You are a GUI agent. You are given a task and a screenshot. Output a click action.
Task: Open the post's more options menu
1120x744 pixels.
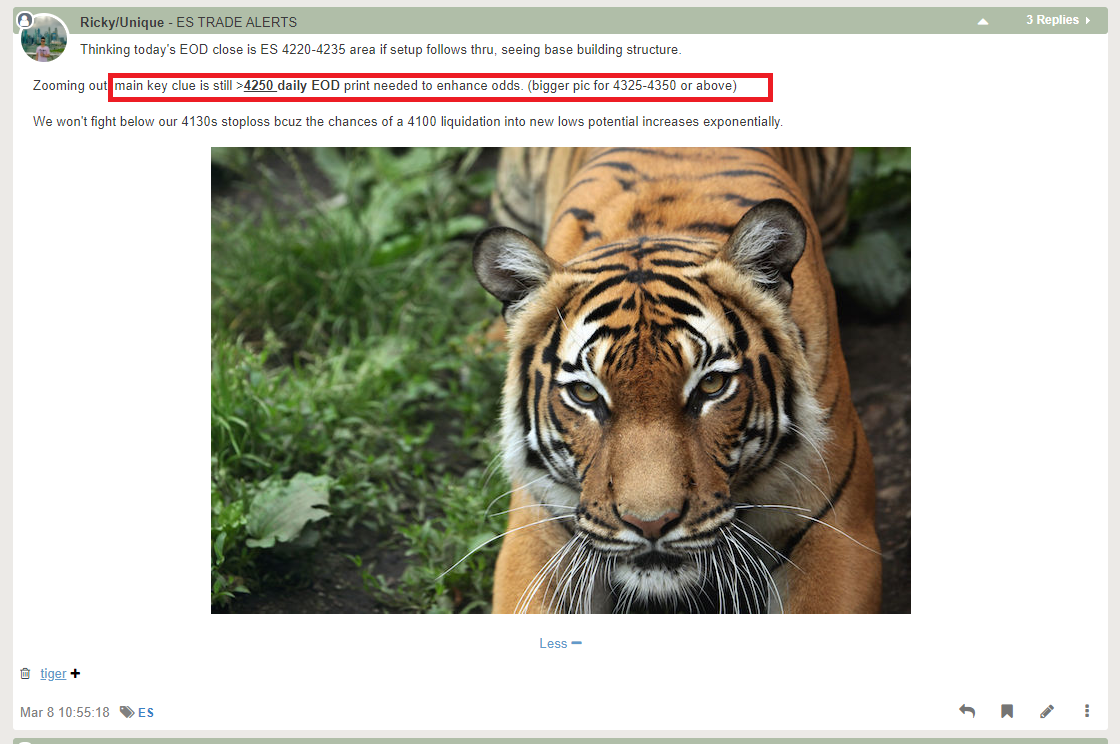1087,710
